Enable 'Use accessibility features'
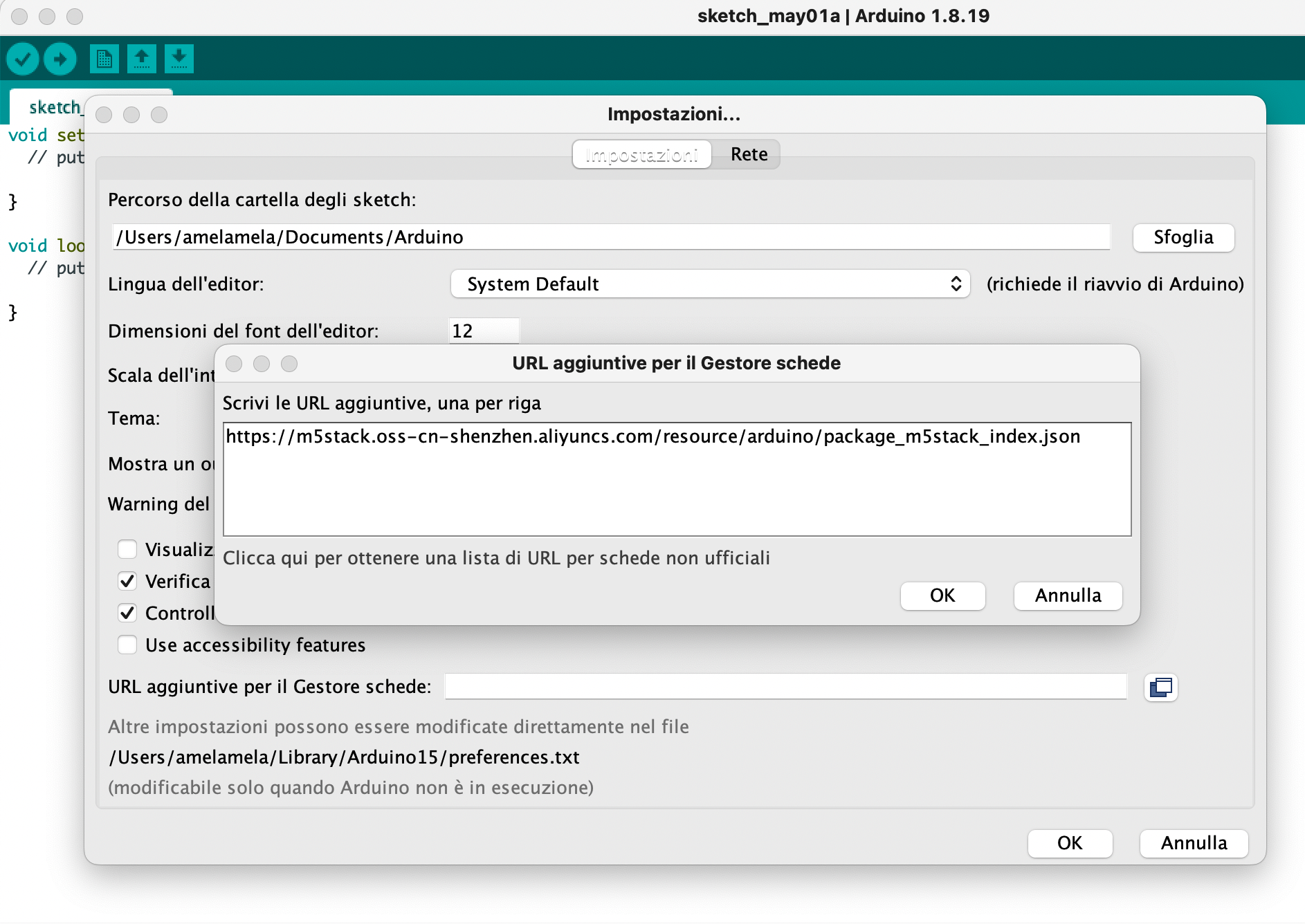1305x924 pixels. pyautogui.click(x=127, y=645)
